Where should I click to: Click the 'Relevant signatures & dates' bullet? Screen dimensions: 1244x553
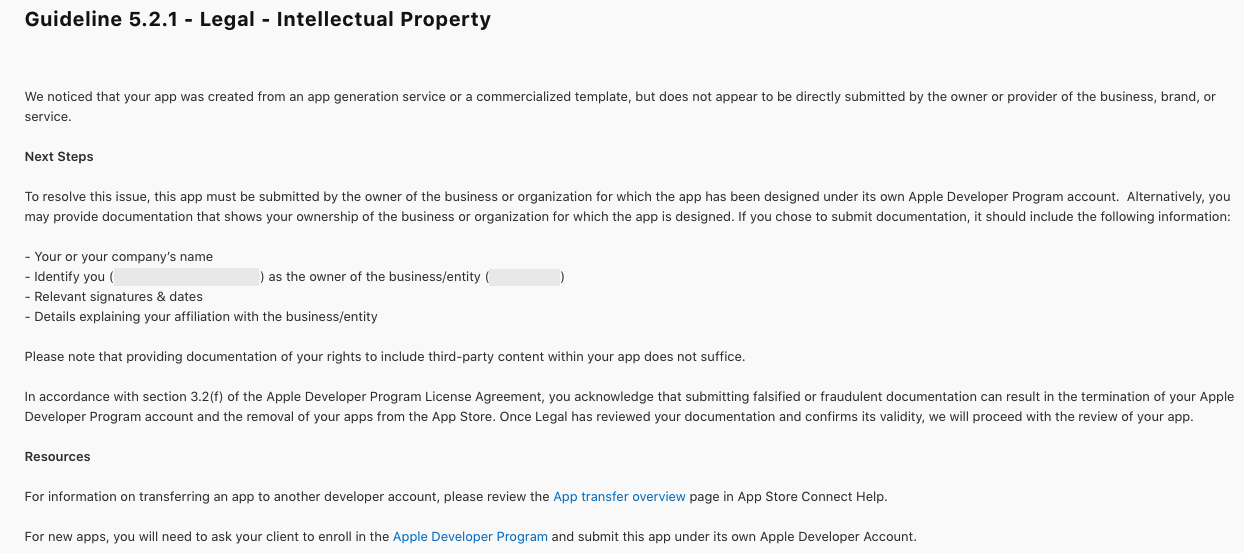[x=114, y=296]
